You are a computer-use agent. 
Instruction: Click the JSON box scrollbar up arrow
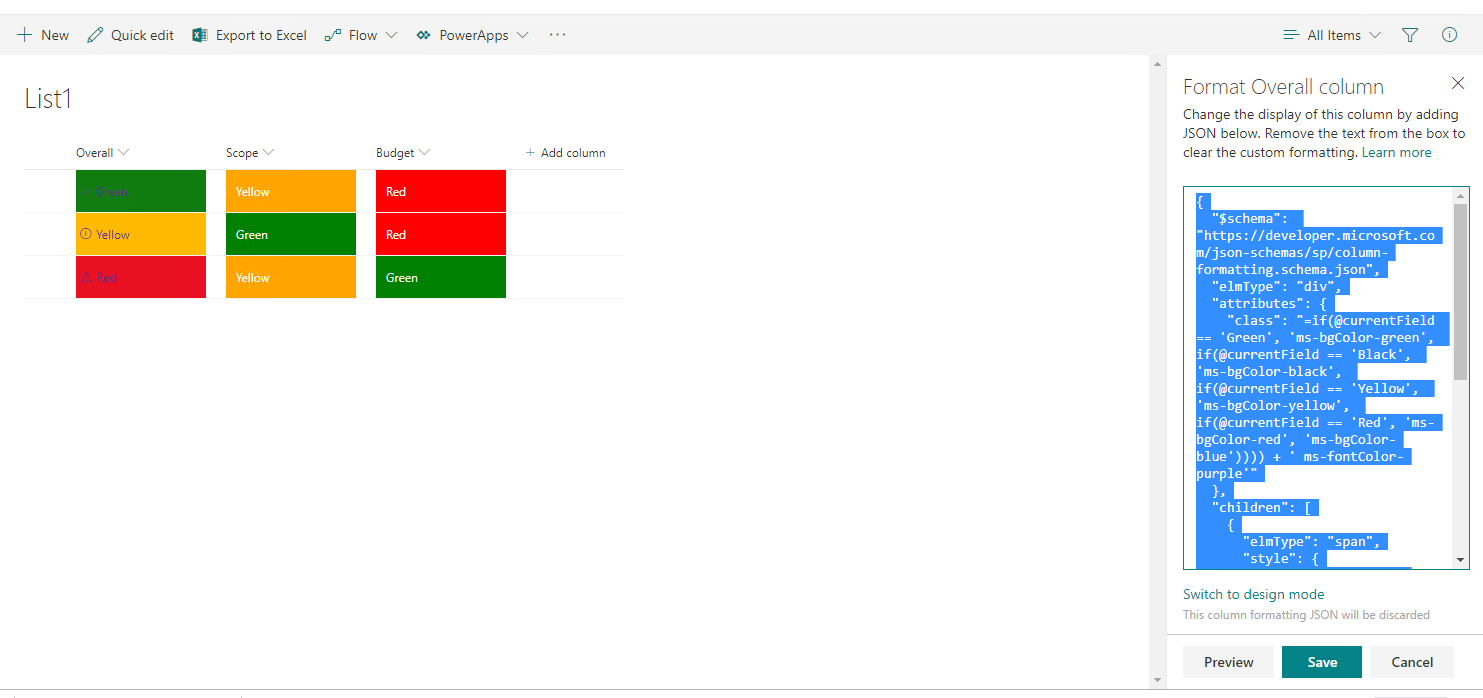[1461, 195]
